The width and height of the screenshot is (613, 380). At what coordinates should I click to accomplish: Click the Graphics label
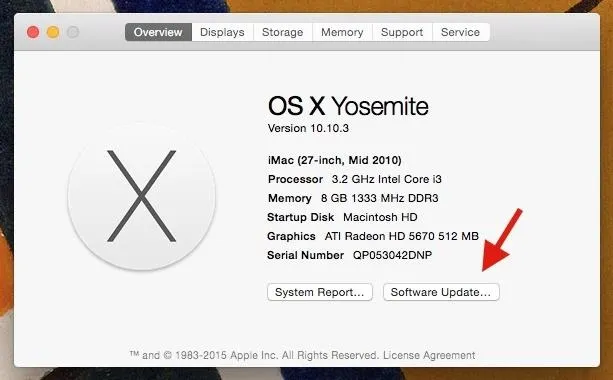(x=291, y=236)
